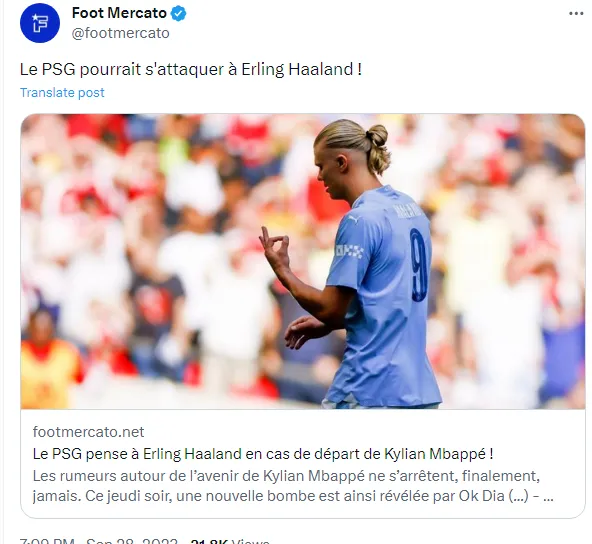Open the Foot Mercato profile avatar
Image resolution: width=592 pixels, height=544 pixels.
[40, 23]
